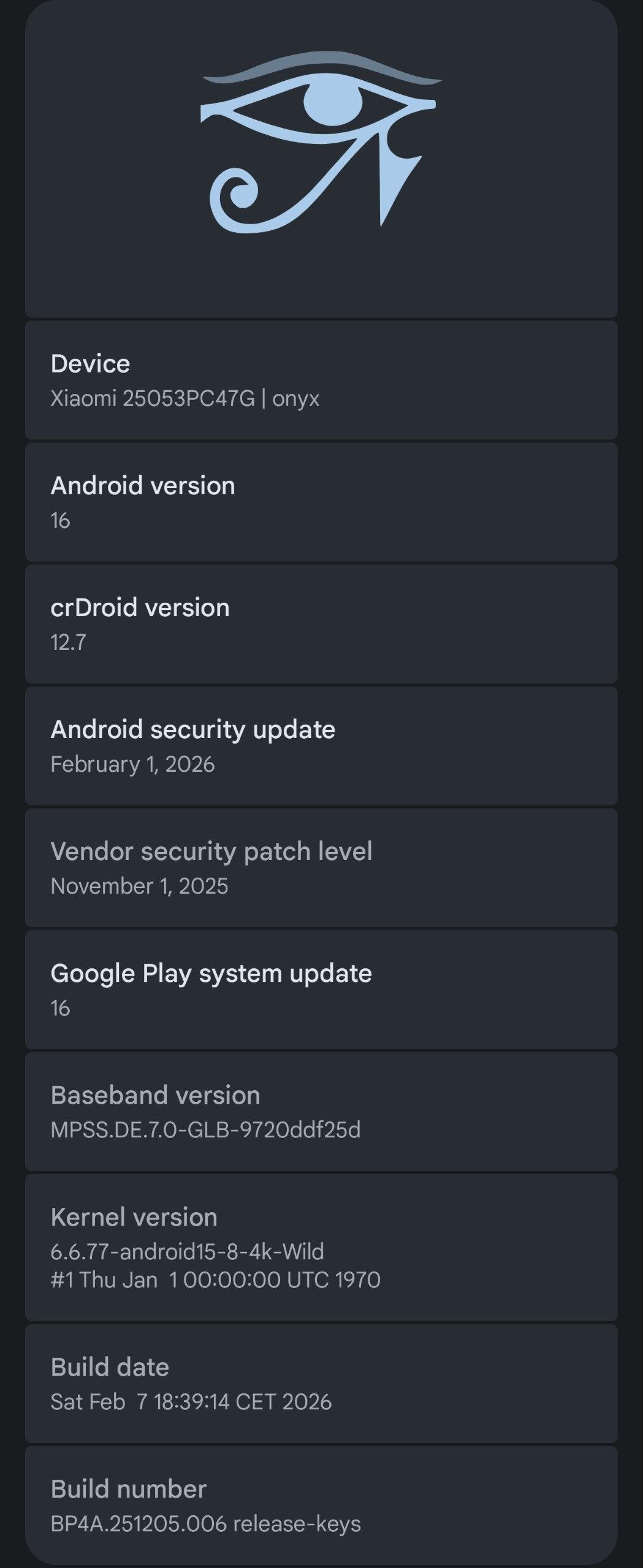Click the crDroid version value 12.7
This screenshot has height=1568, width=643.
[x=68, y=643]
